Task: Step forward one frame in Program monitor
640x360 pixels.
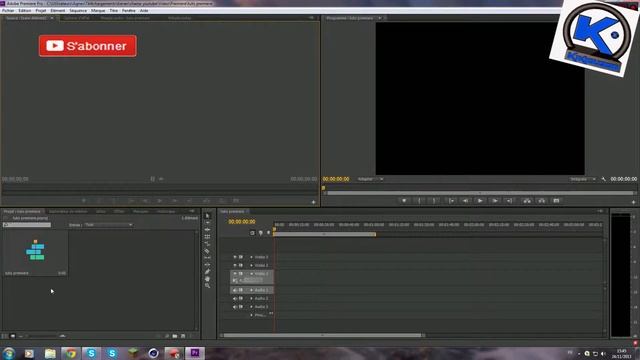Action: 495,201
